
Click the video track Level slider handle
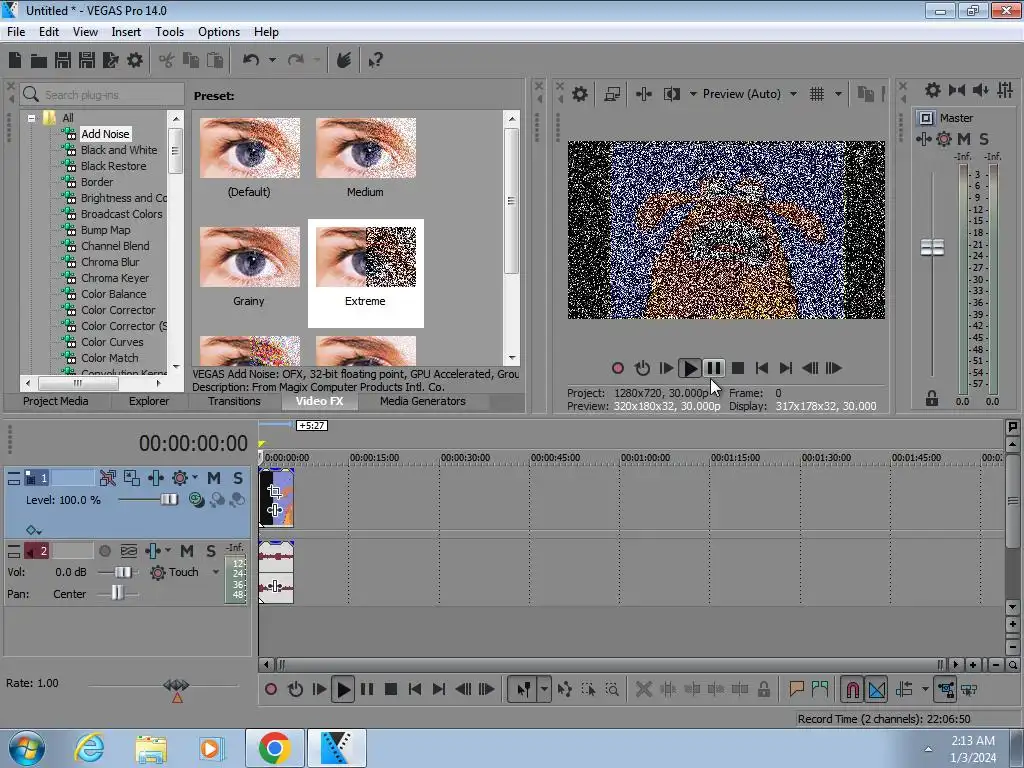pyautogui.click(x=169, y=500)
